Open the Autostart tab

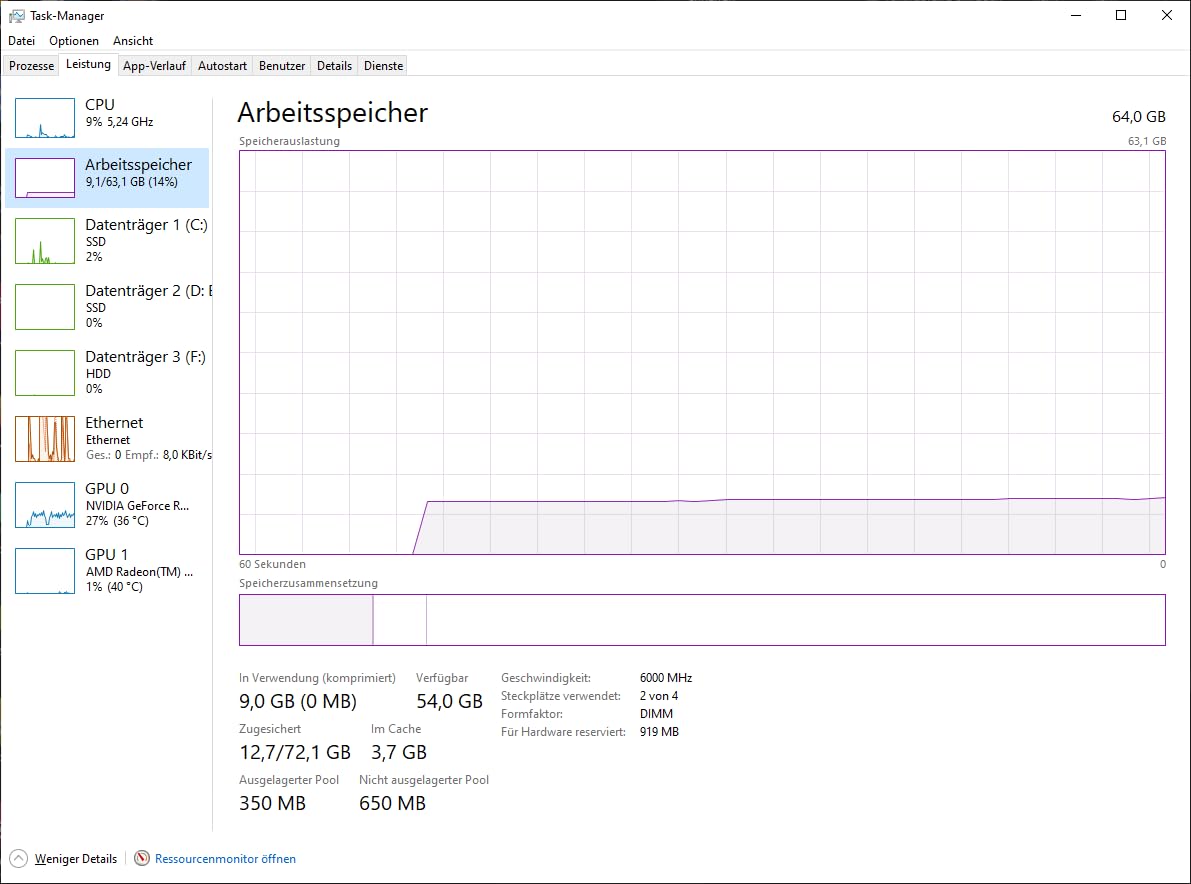(x=222, y=66)
